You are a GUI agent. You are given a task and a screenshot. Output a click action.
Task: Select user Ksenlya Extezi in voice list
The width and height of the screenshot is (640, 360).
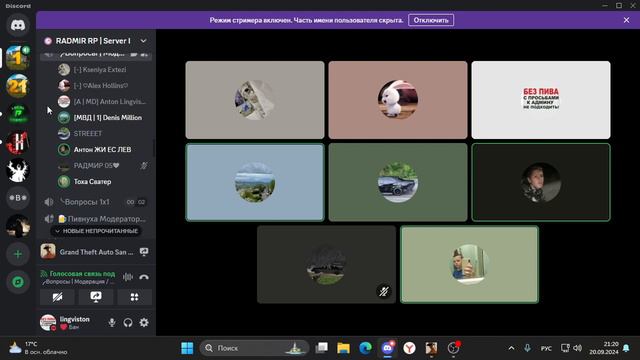point(102,70)
